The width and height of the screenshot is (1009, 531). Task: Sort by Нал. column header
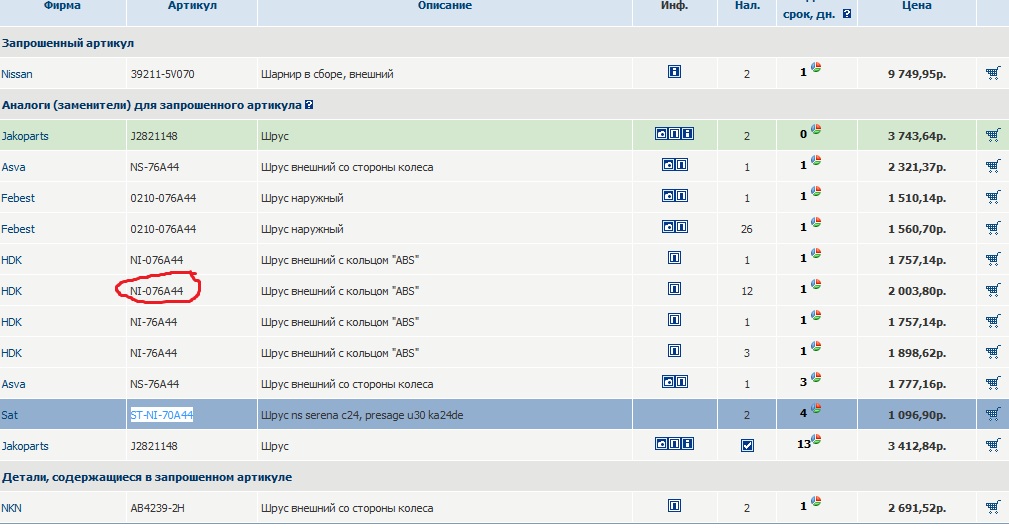[x=747, y=6]
